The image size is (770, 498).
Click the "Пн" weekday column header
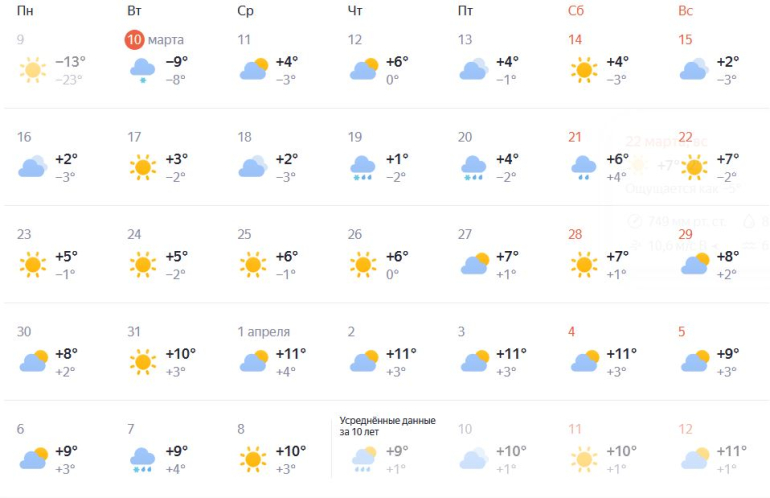[25, 11]
